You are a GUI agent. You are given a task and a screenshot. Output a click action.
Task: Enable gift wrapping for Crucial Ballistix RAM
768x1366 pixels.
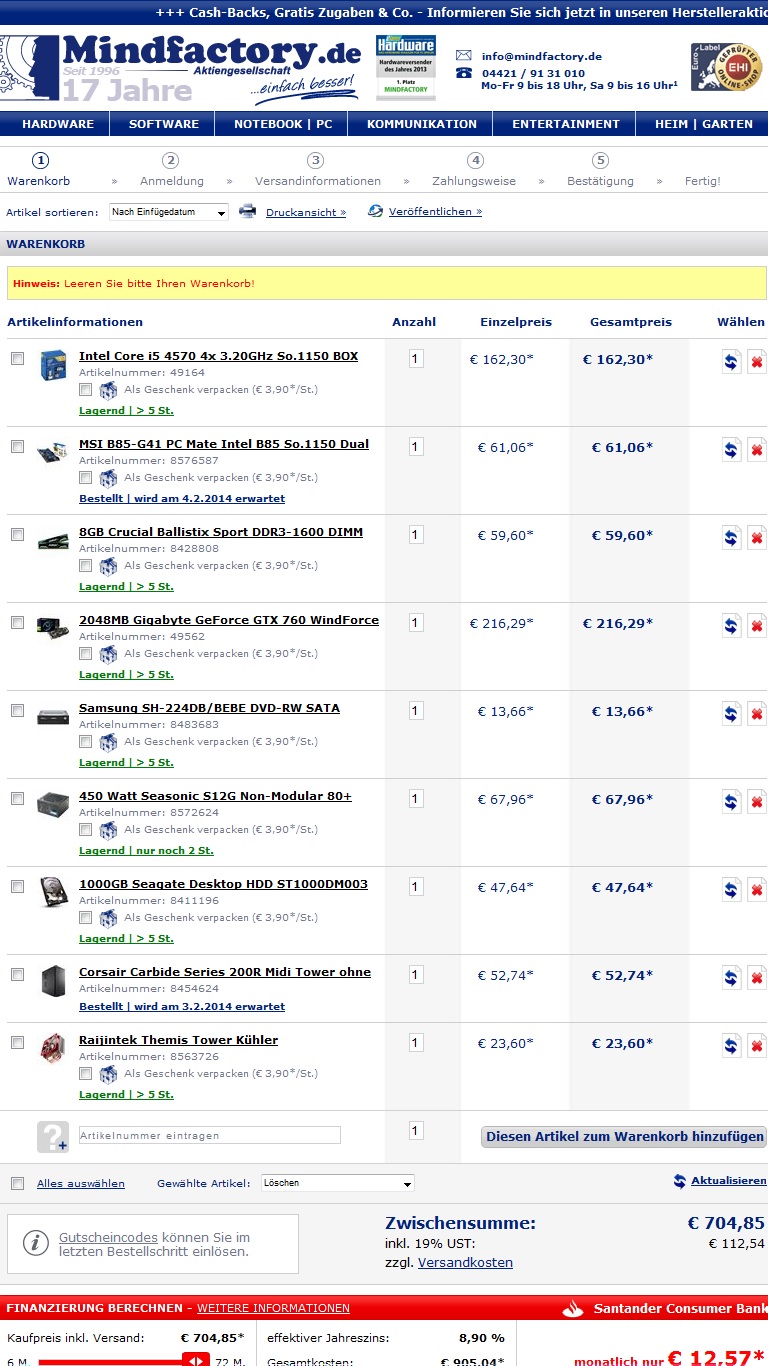pyautogui.click(x=86, y=566)
